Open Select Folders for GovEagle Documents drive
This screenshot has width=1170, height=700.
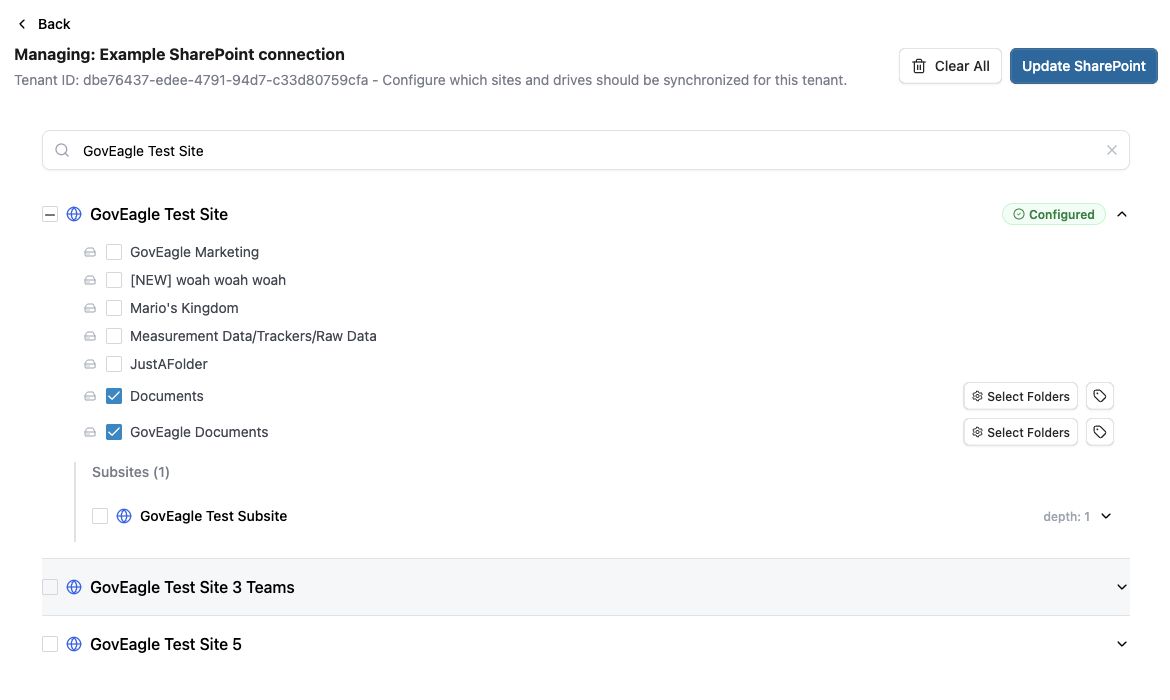pyautogui.click(x=1020, y=432)
